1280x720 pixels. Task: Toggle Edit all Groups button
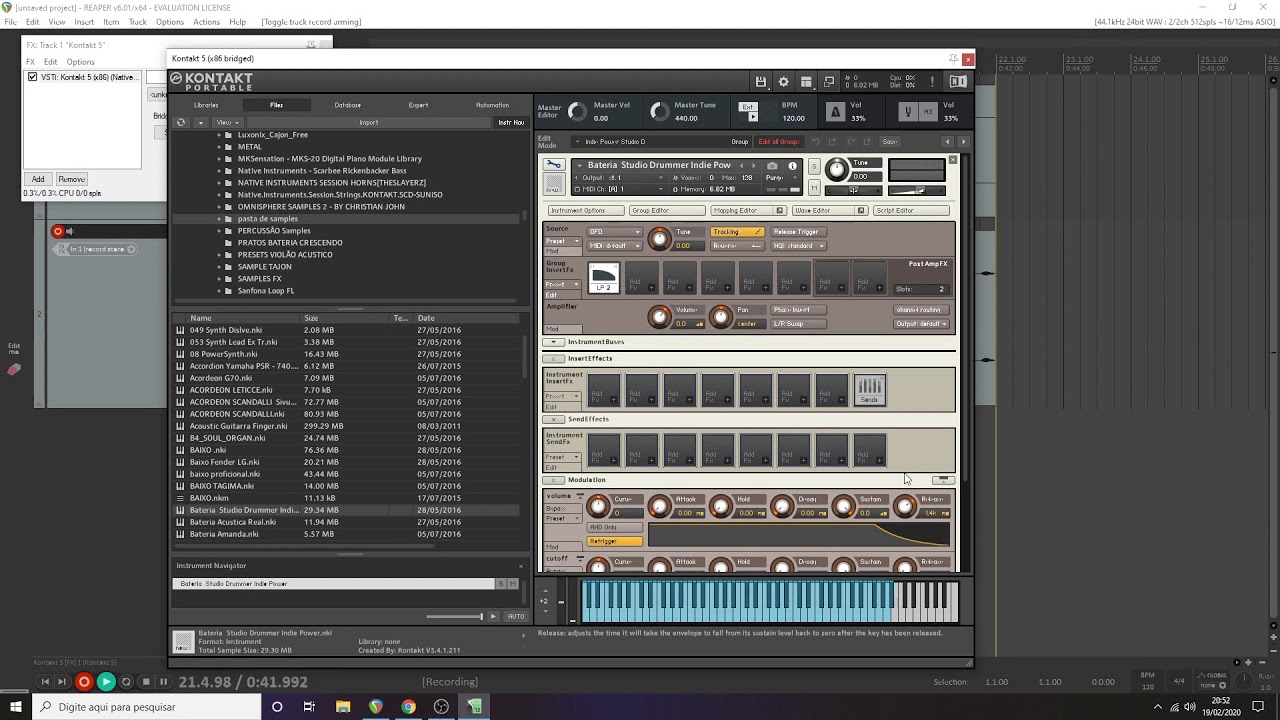point(779,142)
